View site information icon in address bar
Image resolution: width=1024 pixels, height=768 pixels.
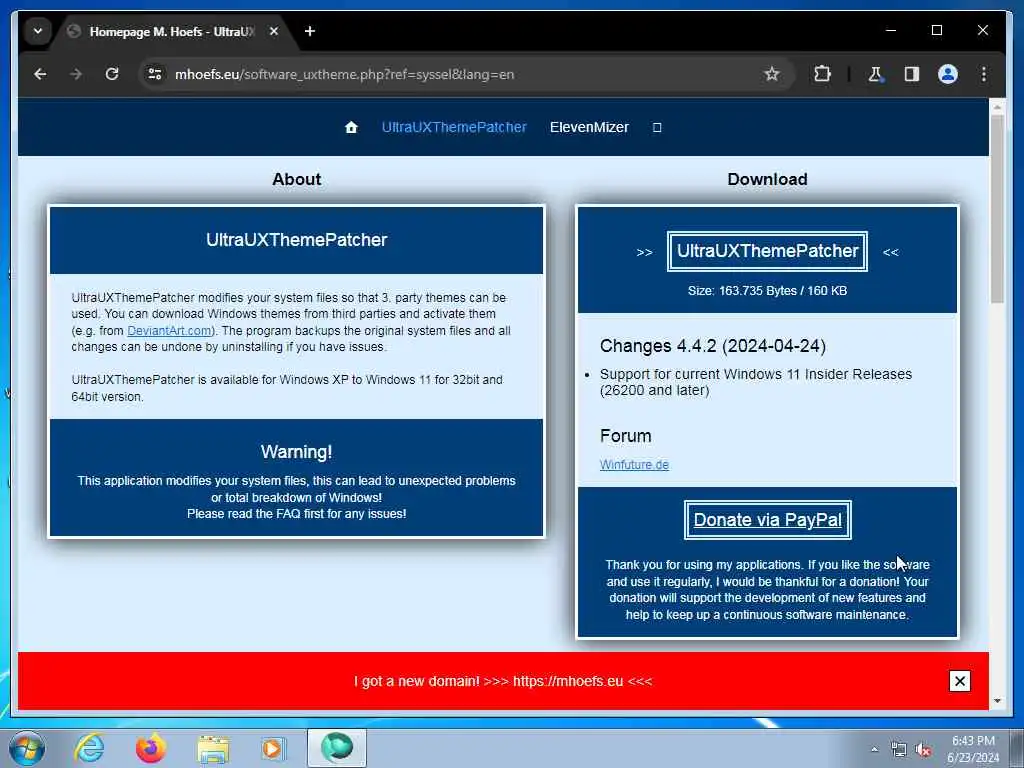click(x=155, y=74)
